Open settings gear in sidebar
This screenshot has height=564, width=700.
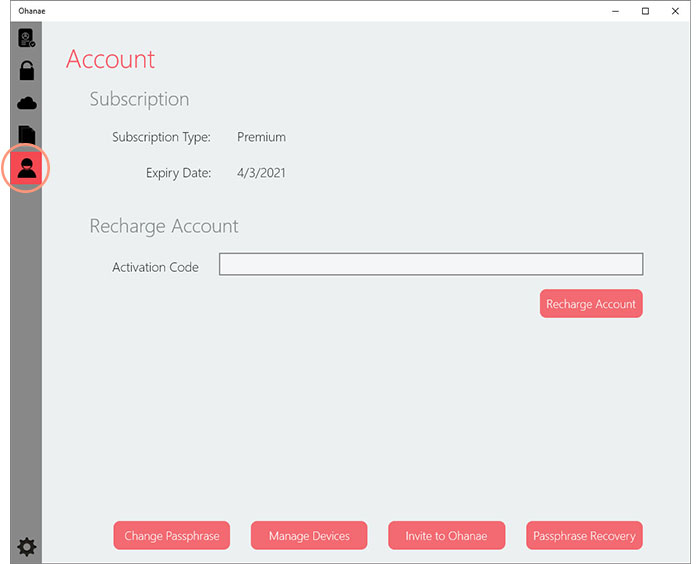point(26,547)
